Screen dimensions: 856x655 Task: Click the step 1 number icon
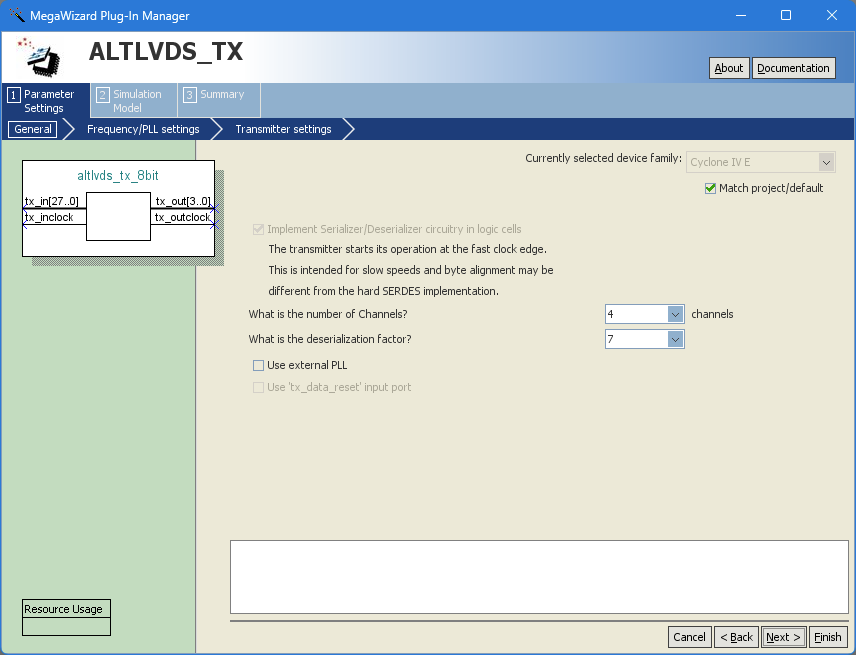[x=14, y=96]
